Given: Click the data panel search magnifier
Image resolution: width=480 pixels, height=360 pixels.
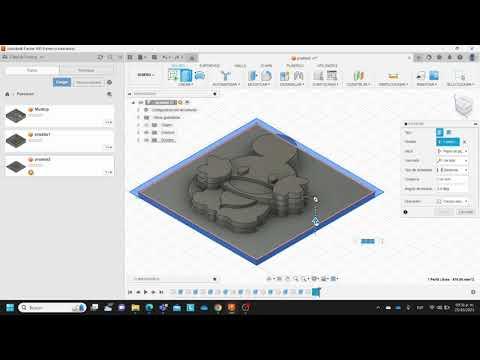Looking at the screenshot, I should [110, 57].
